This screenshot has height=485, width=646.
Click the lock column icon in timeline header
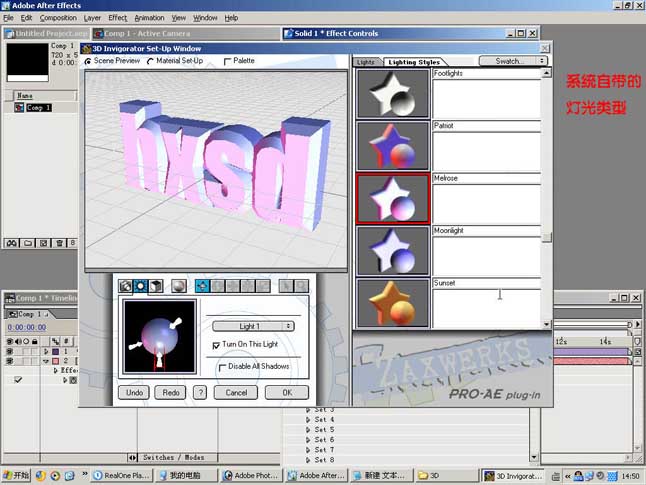coord(35,341)
